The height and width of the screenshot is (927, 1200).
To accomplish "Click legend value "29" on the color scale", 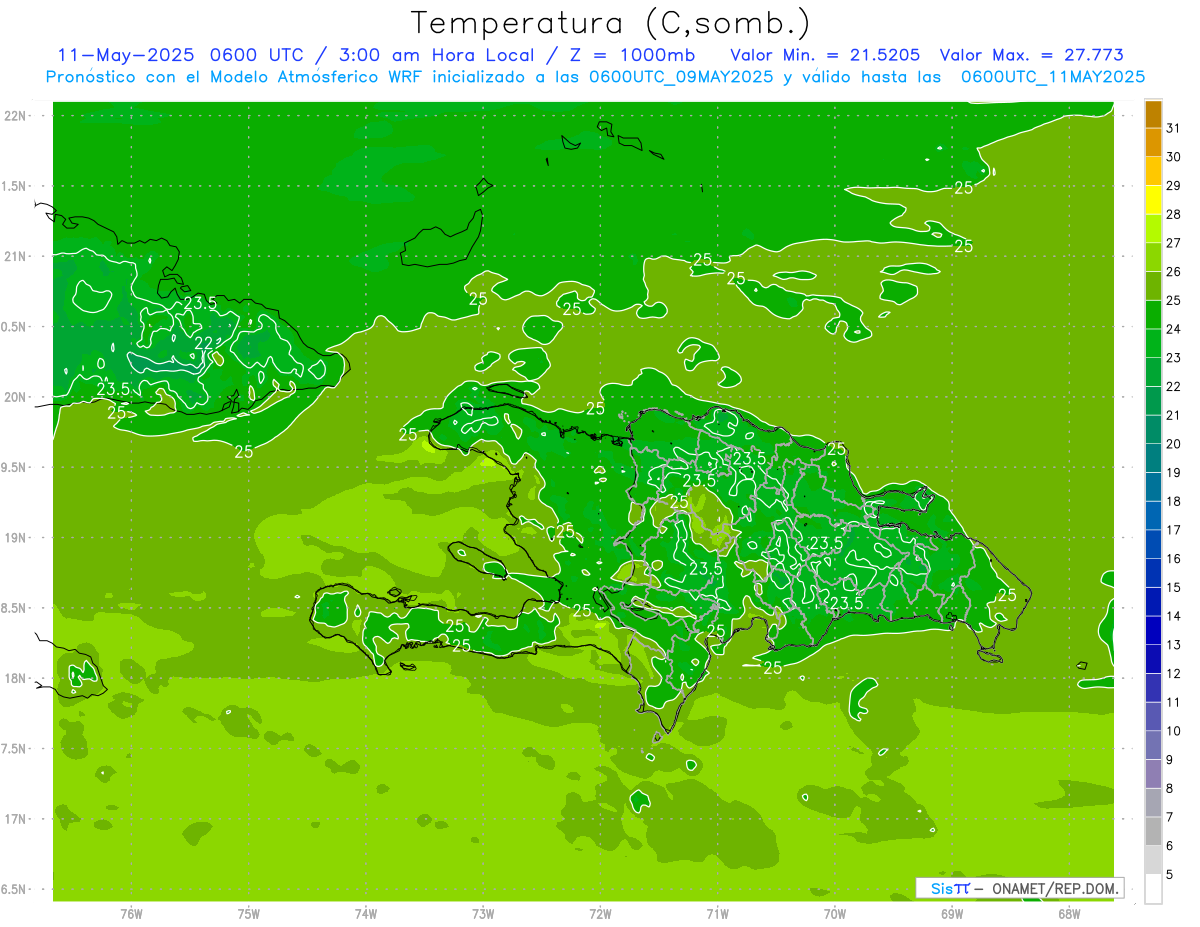I will tap(1174, 185).
